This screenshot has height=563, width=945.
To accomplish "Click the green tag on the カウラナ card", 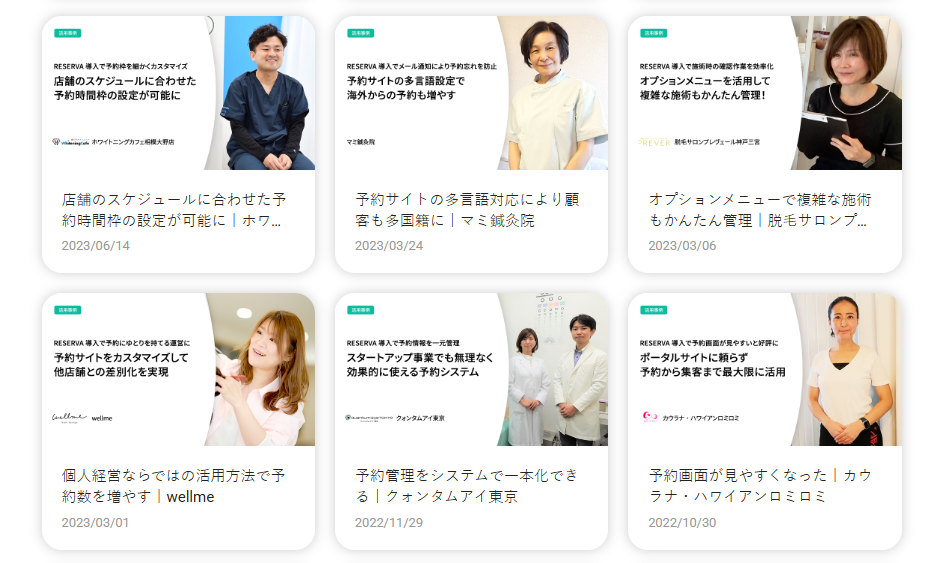I will tap(653, 310).
